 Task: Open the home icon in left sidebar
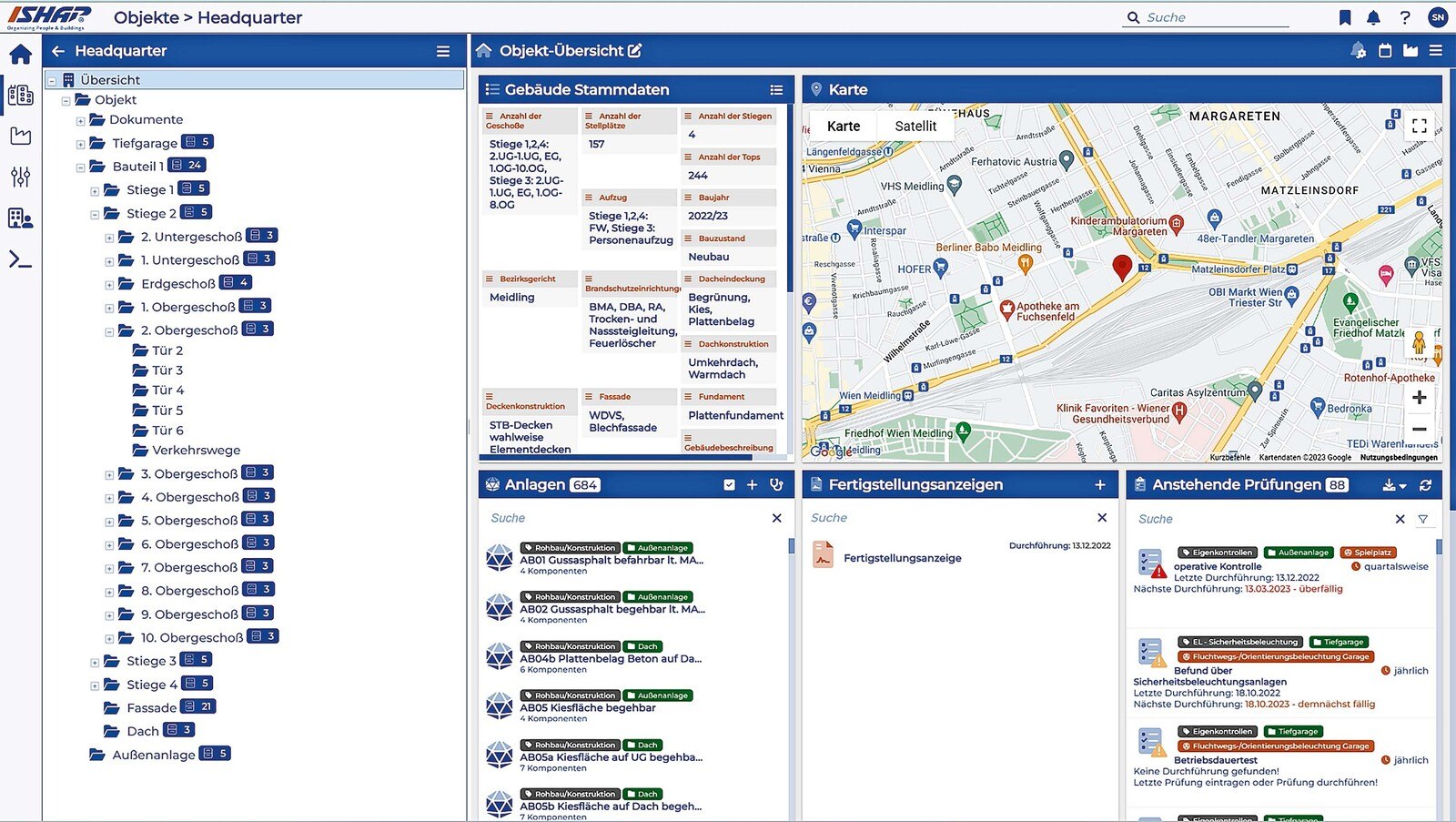click(20, 55)
